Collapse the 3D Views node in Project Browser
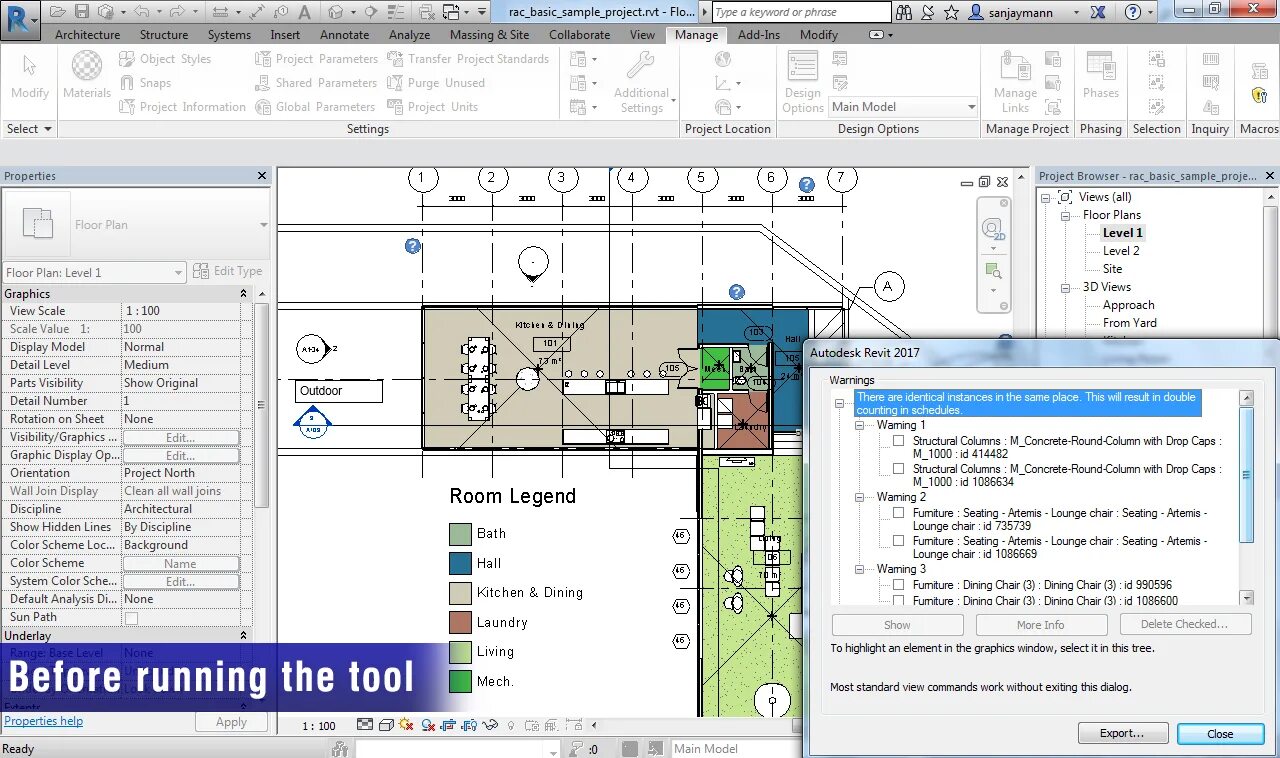 [1066, 287]
